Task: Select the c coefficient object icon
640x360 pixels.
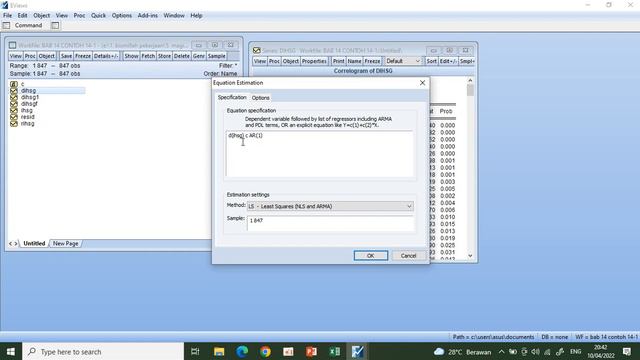Action: (x=14, y=84)
